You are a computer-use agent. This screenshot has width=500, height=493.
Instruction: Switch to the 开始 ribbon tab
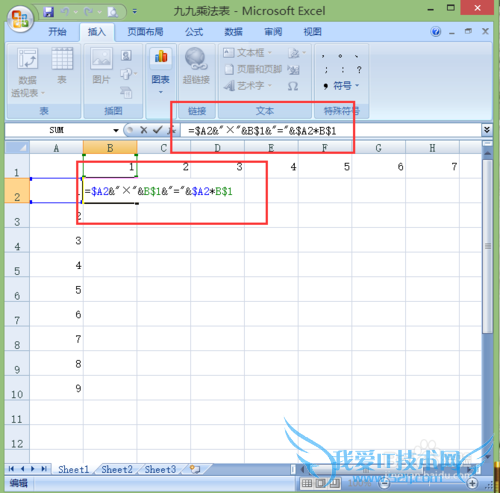click(x=57, y=32)
